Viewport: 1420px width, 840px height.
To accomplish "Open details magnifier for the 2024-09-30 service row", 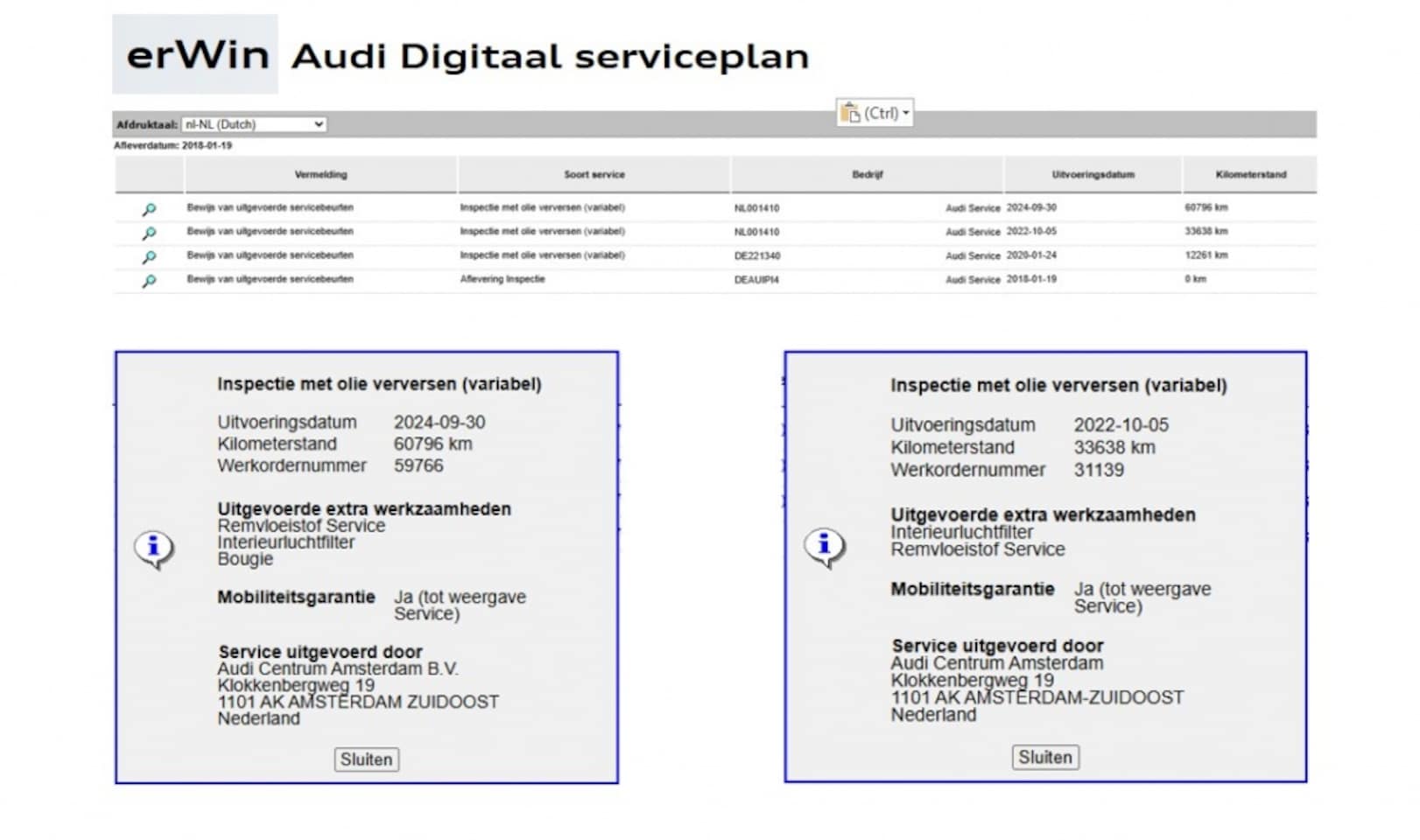I will pos(149,209).
